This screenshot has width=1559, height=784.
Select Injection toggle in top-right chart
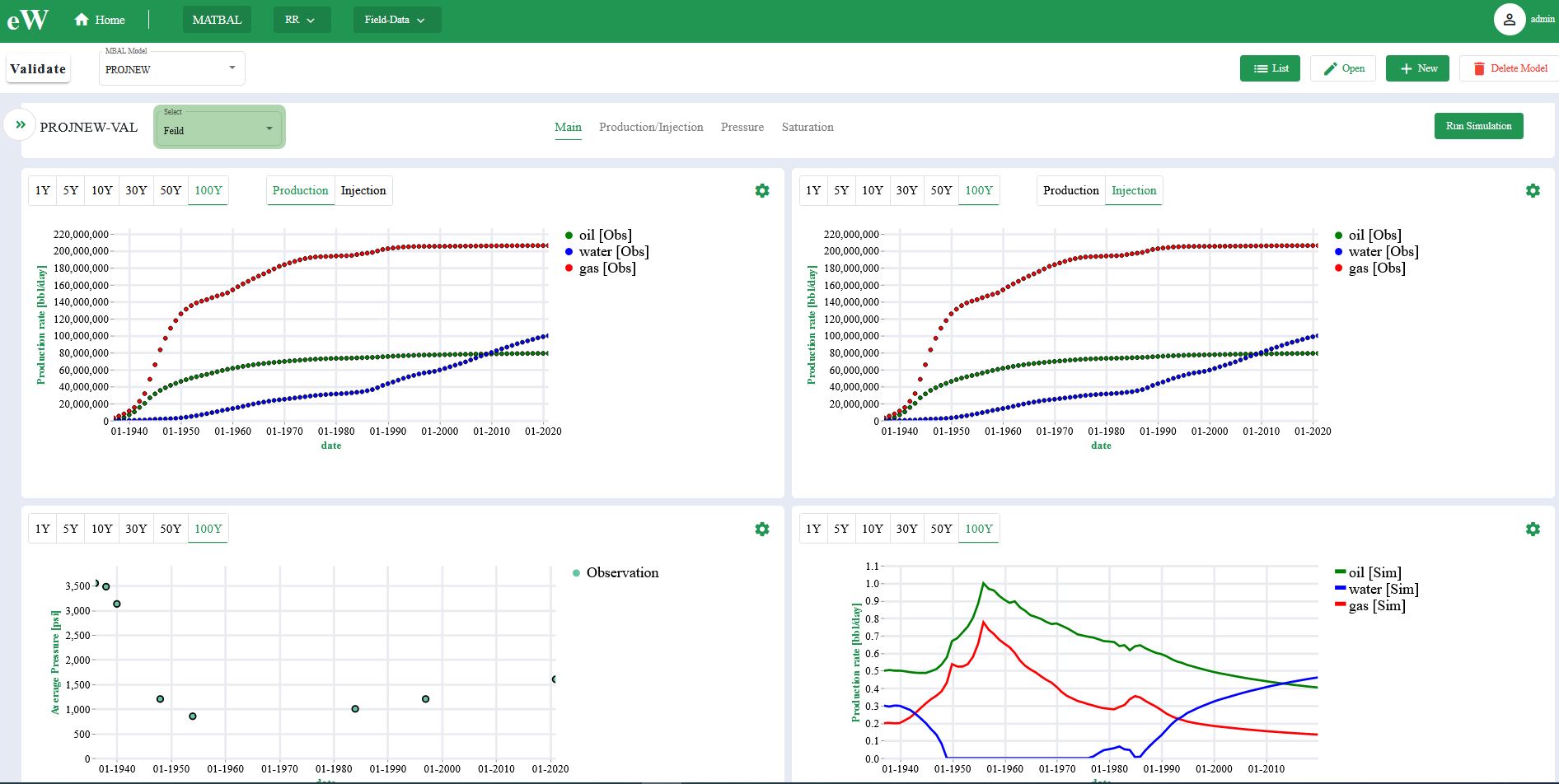coord(1134,190)
